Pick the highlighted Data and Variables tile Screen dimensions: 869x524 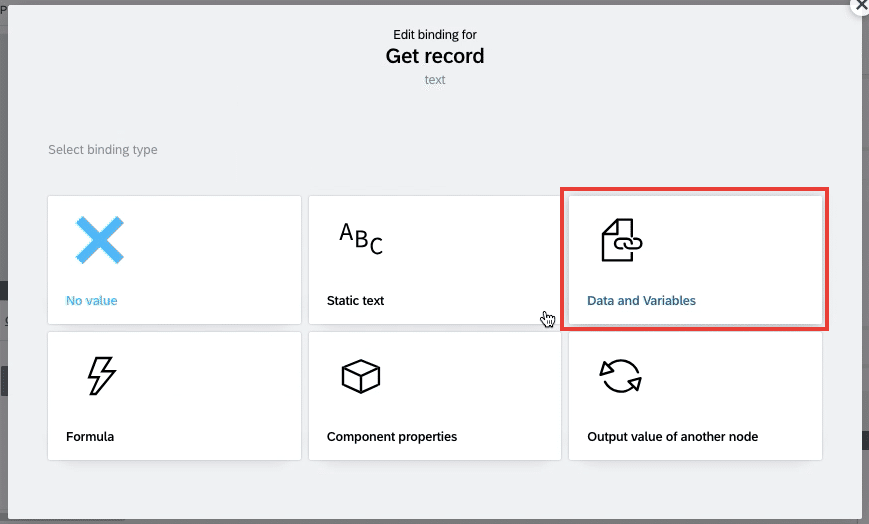tap(696, 260)
